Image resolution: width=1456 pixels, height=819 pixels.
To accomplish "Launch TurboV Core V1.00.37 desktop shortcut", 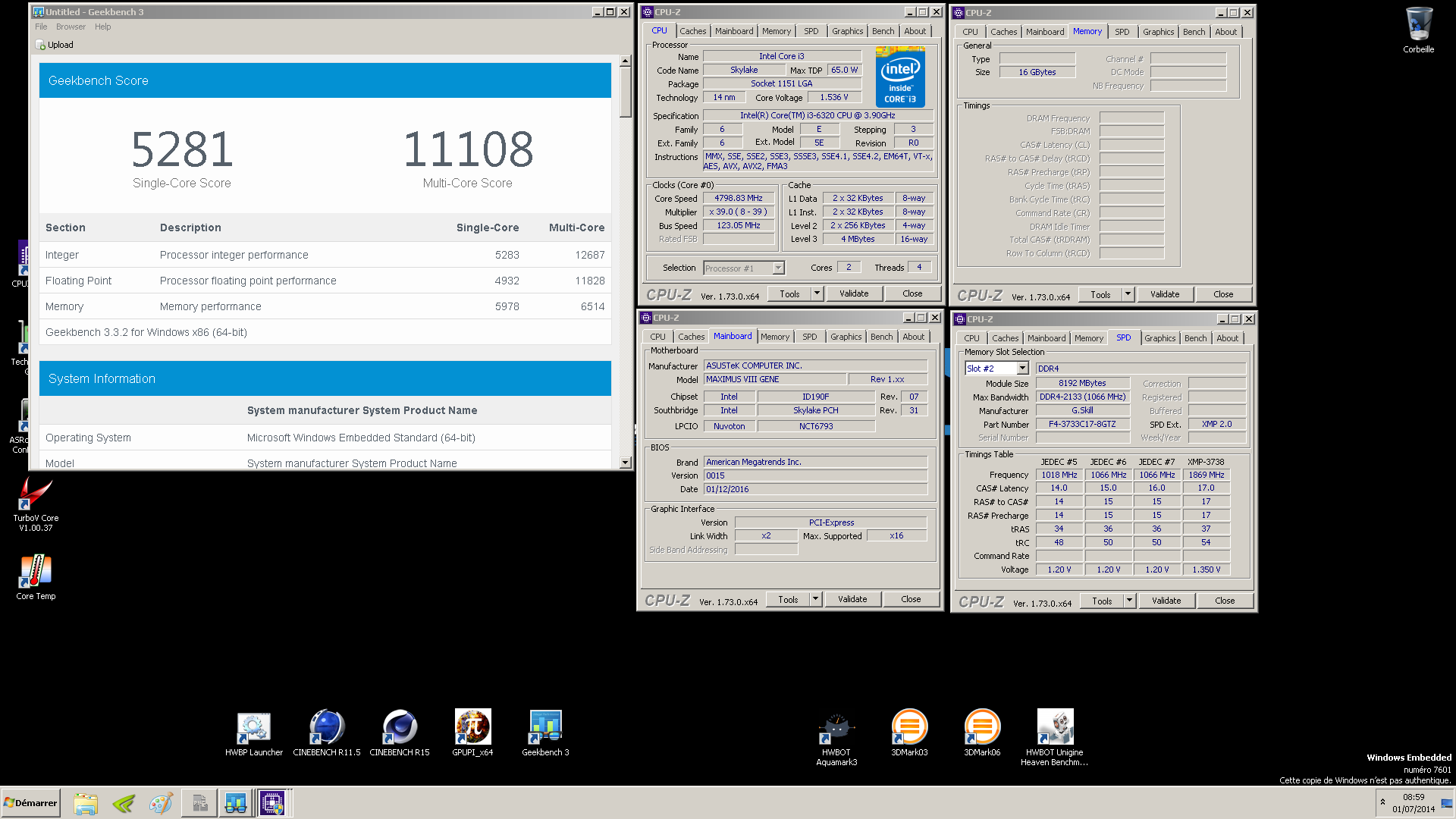I will coord(36,503).
